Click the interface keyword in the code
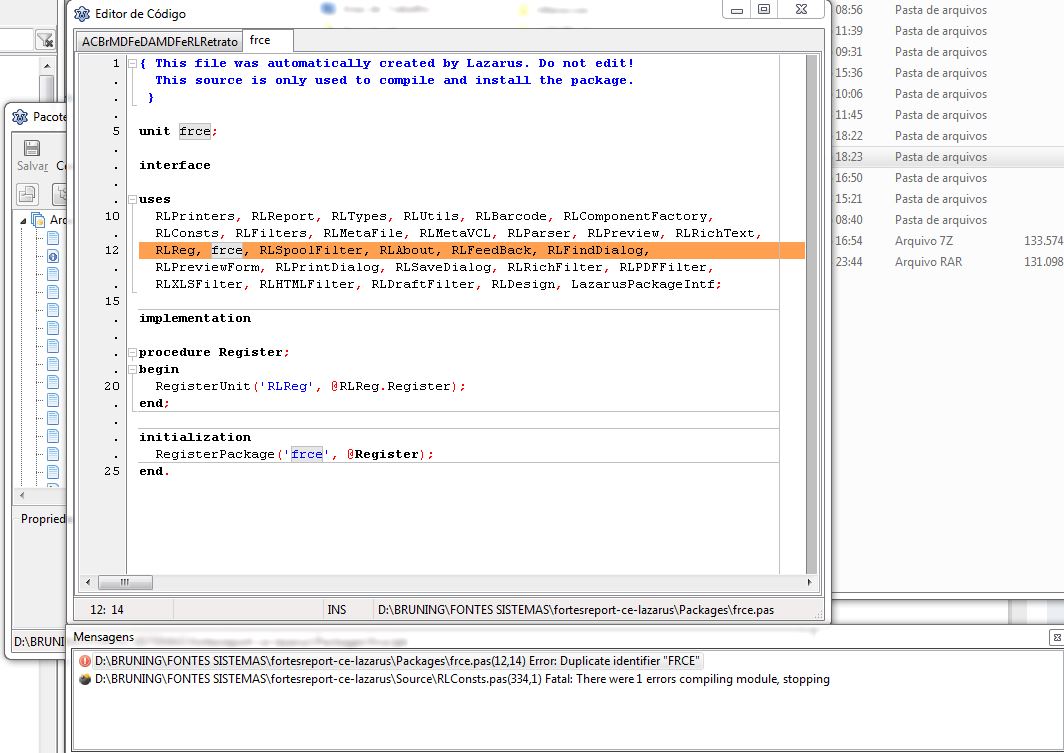 tap(174, 166)
